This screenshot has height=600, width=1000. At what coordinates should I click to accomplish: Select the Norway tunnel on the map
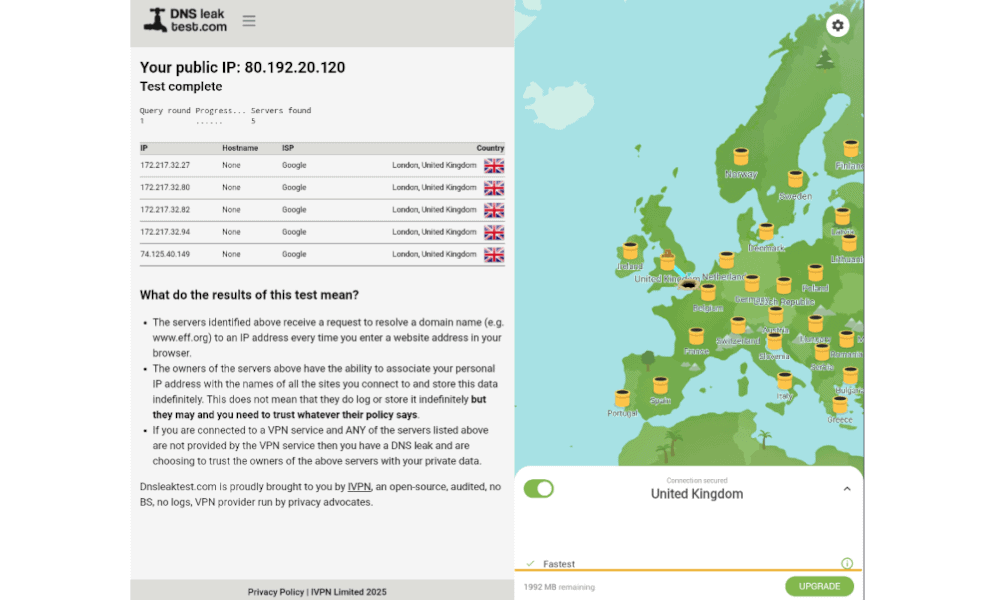pyautogui.click(x=740, y=157)
